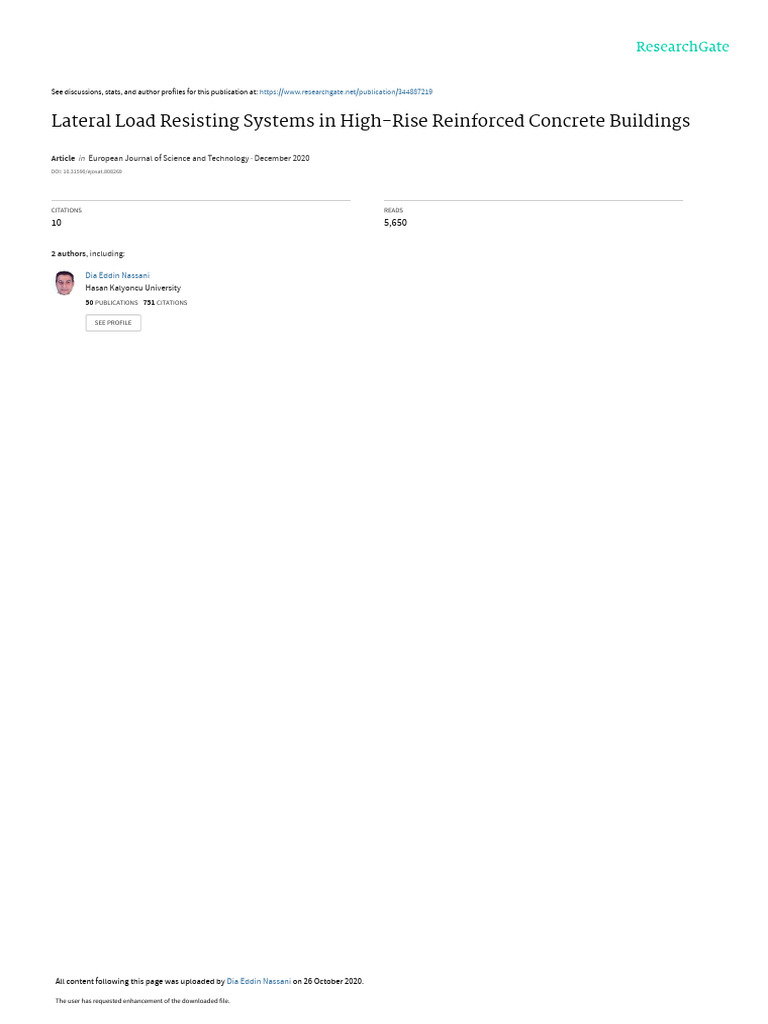The height and width of the screenshot is (1024, 768).
Task: Open the researchgate.net publication URL link
Action: pos(345,92)
